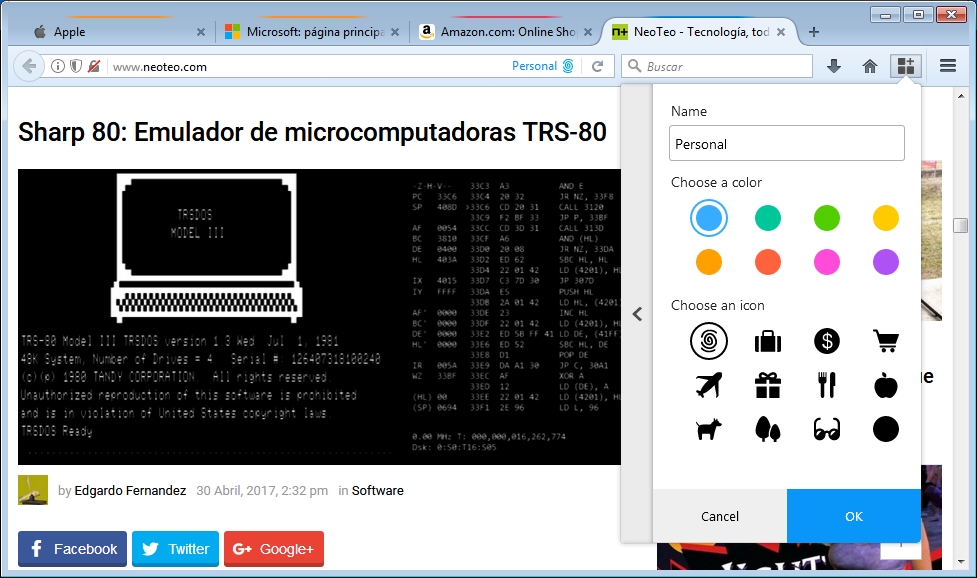Viewport: 977px width, 578px height.
Task: Select the NeoTeo tab
Action: click(698, 32)
